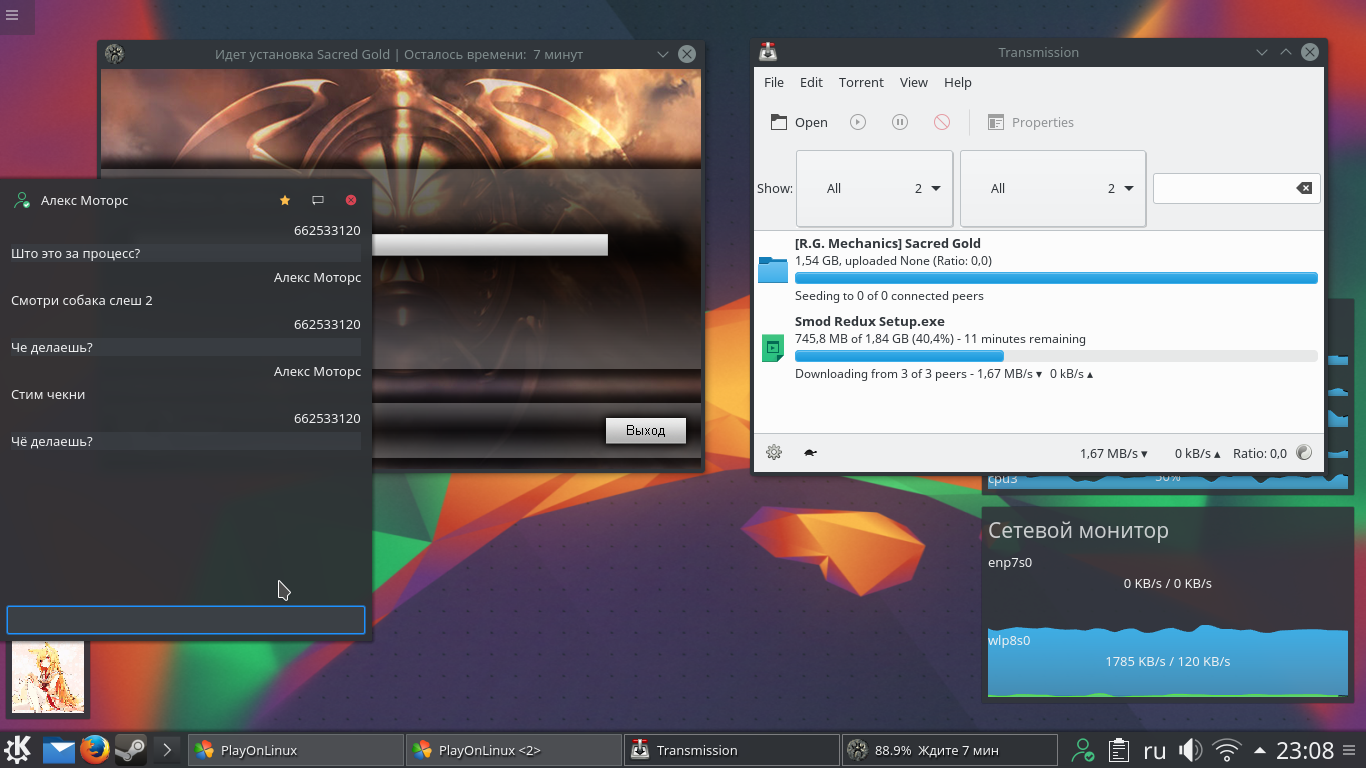Click the Remove torrent icon
This screenshot has width=1366, height=768.
pos(942,122)
